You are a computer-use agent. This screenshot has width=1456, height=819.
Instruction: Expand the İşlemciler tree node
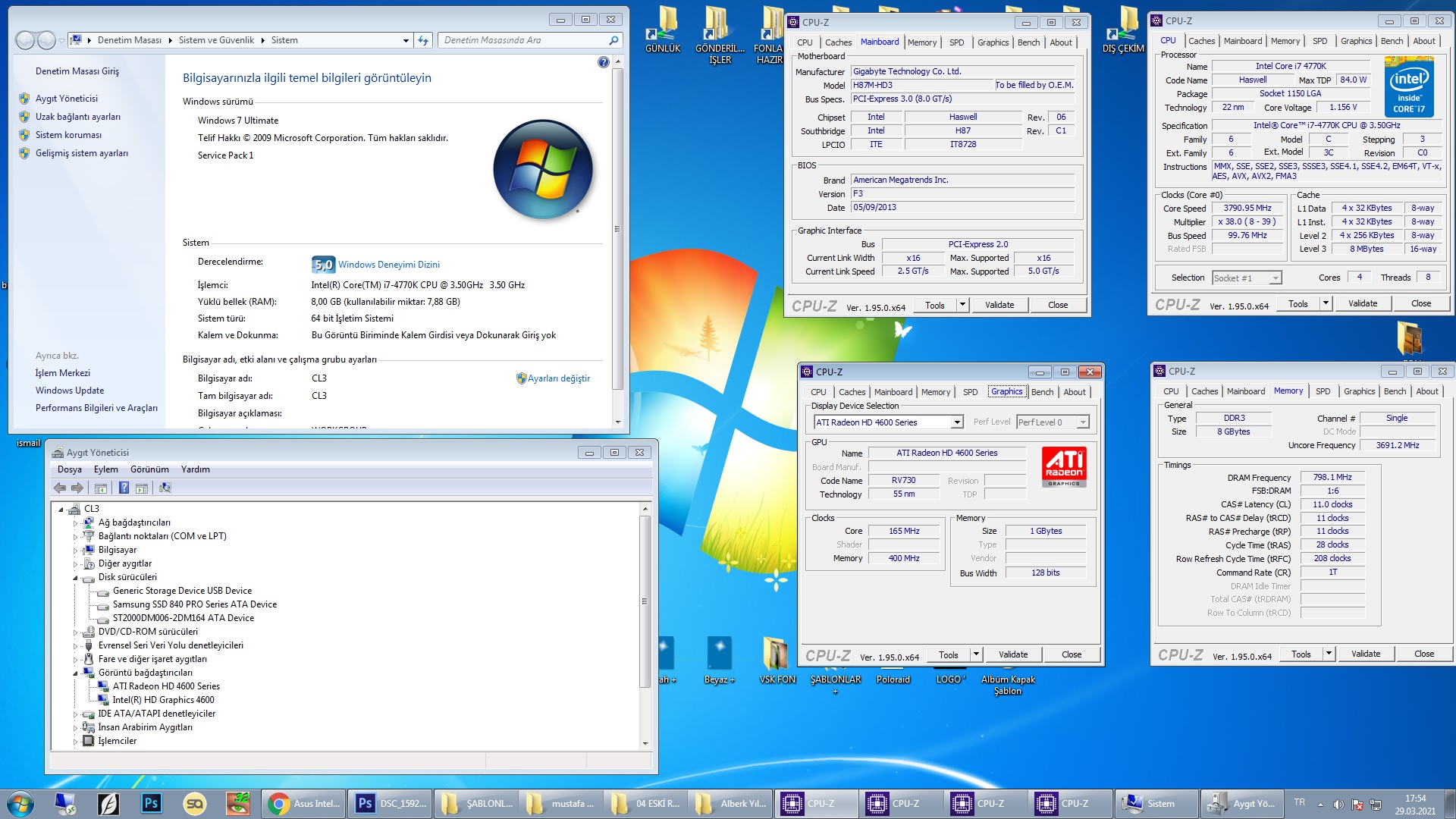(75, 742)
